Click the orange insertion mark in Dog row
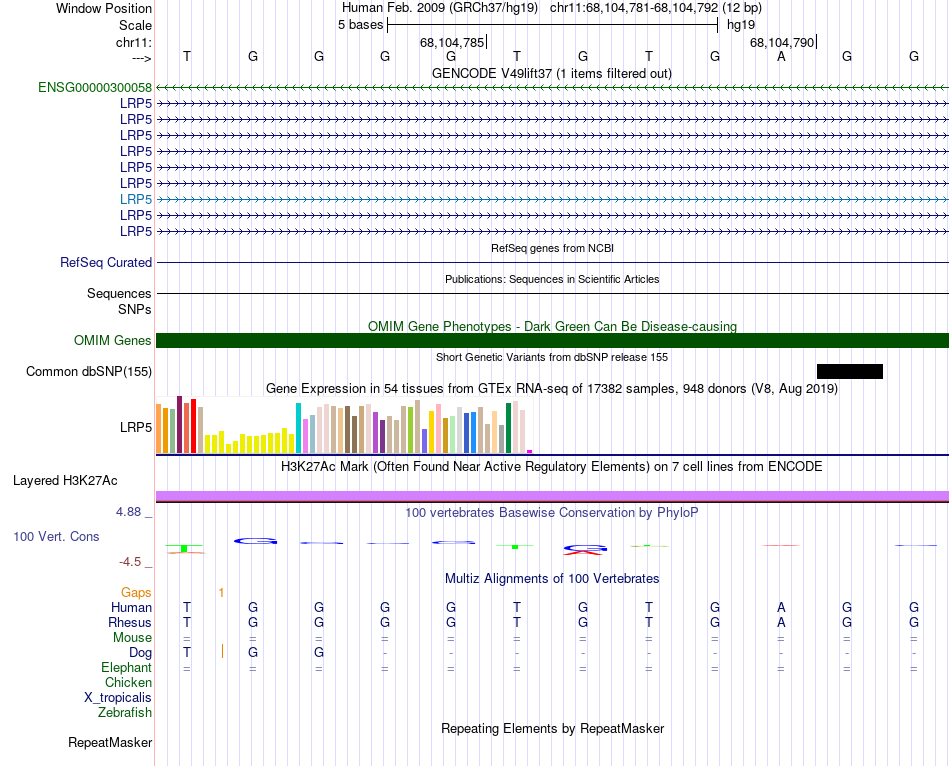Screen dimensions: 950x766 (x=222, y=652)
